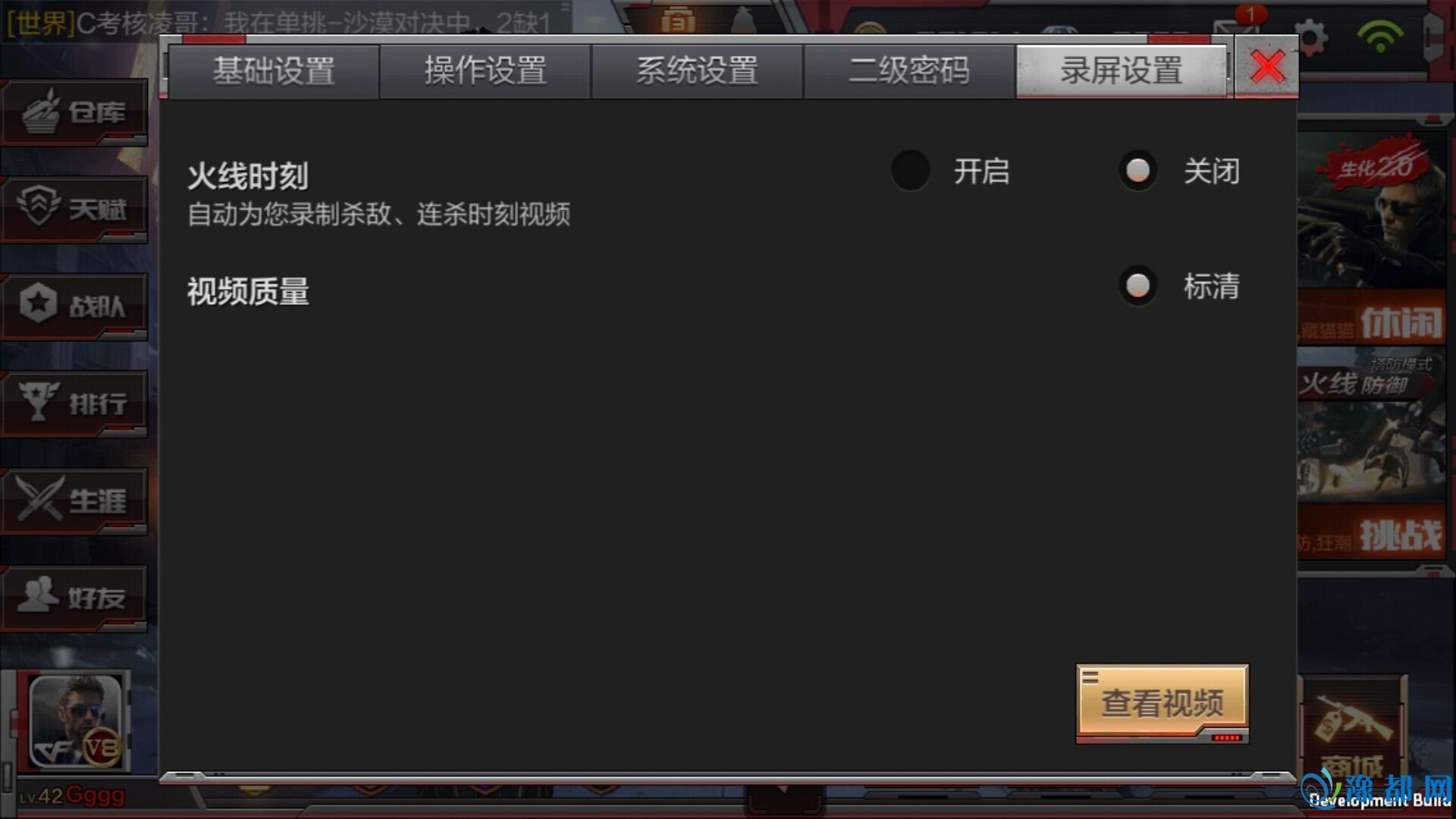Select the 标清 video quality radio
This screenshot has width=1456, height=819.
(1137, 286)
